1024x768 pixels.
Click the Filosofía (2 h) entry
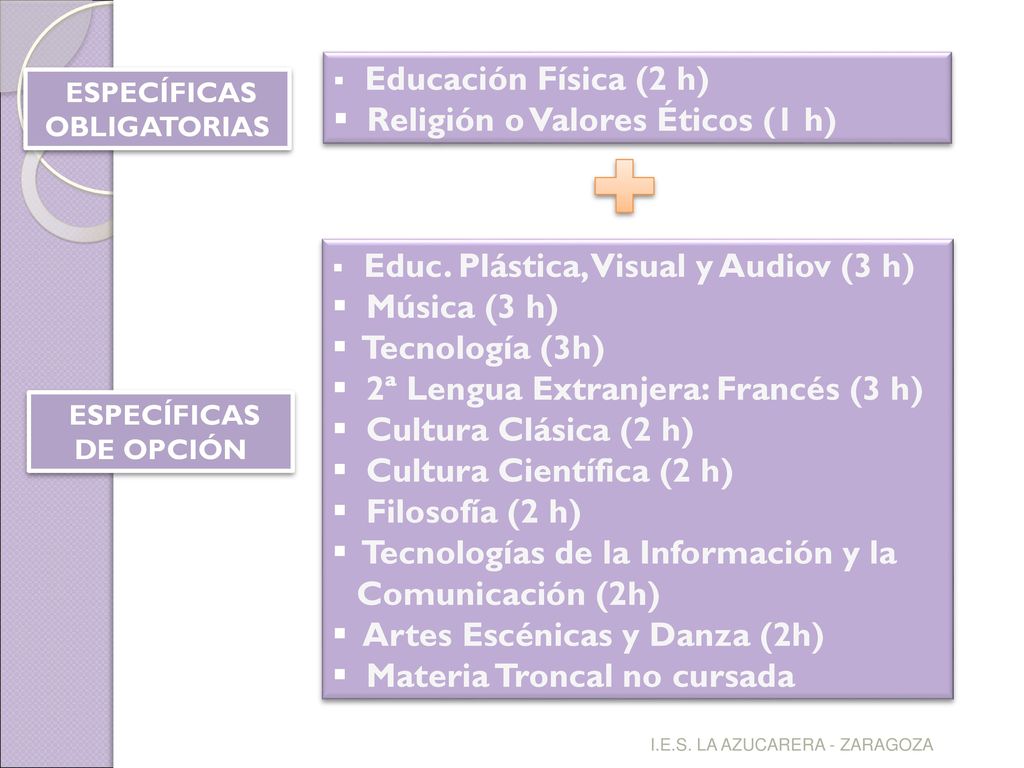click(x=473, y=512)
